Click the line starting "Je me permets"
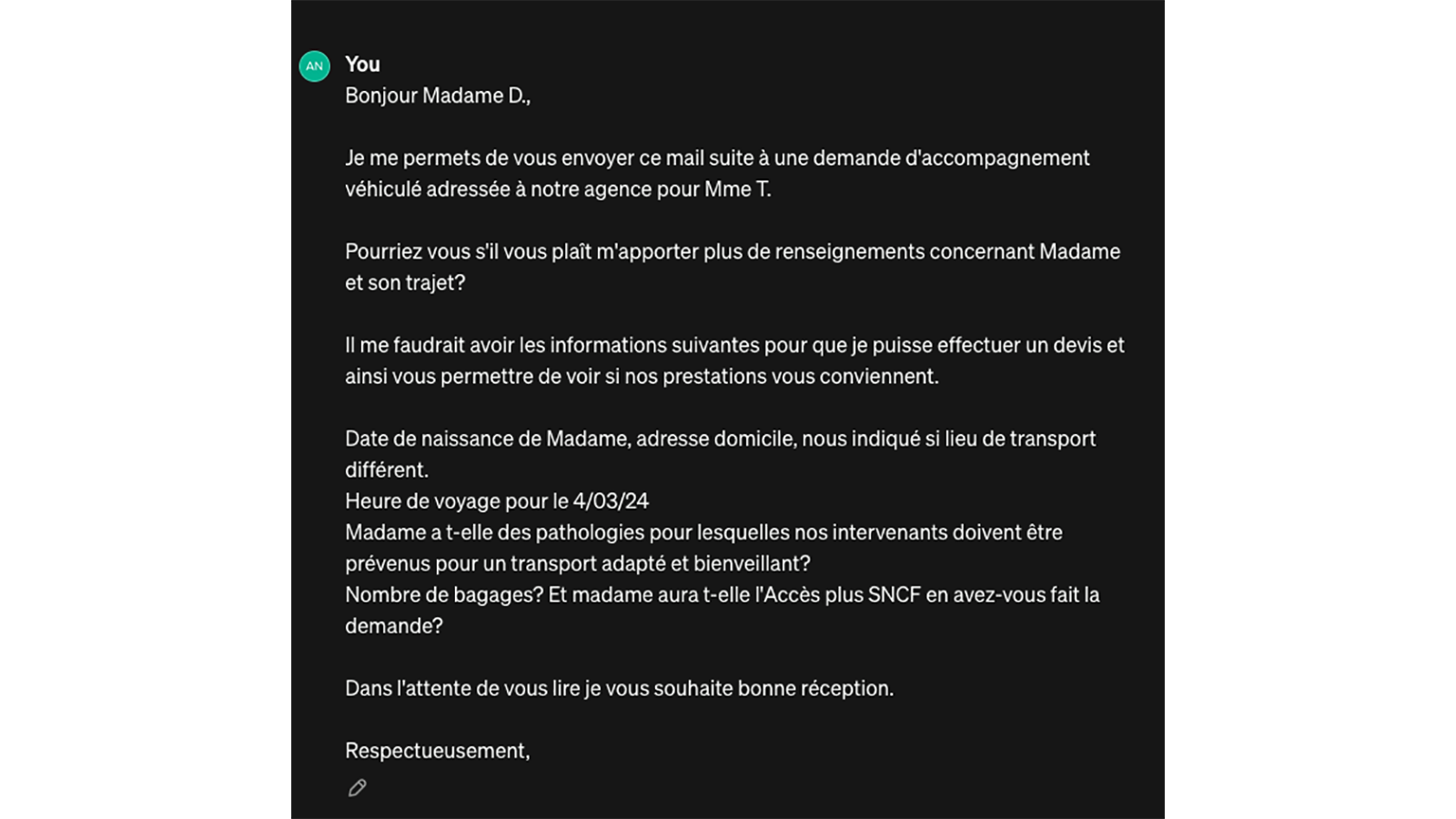Image resolution: width=1456 pixels, height=819 pixels. coord(716,158)
